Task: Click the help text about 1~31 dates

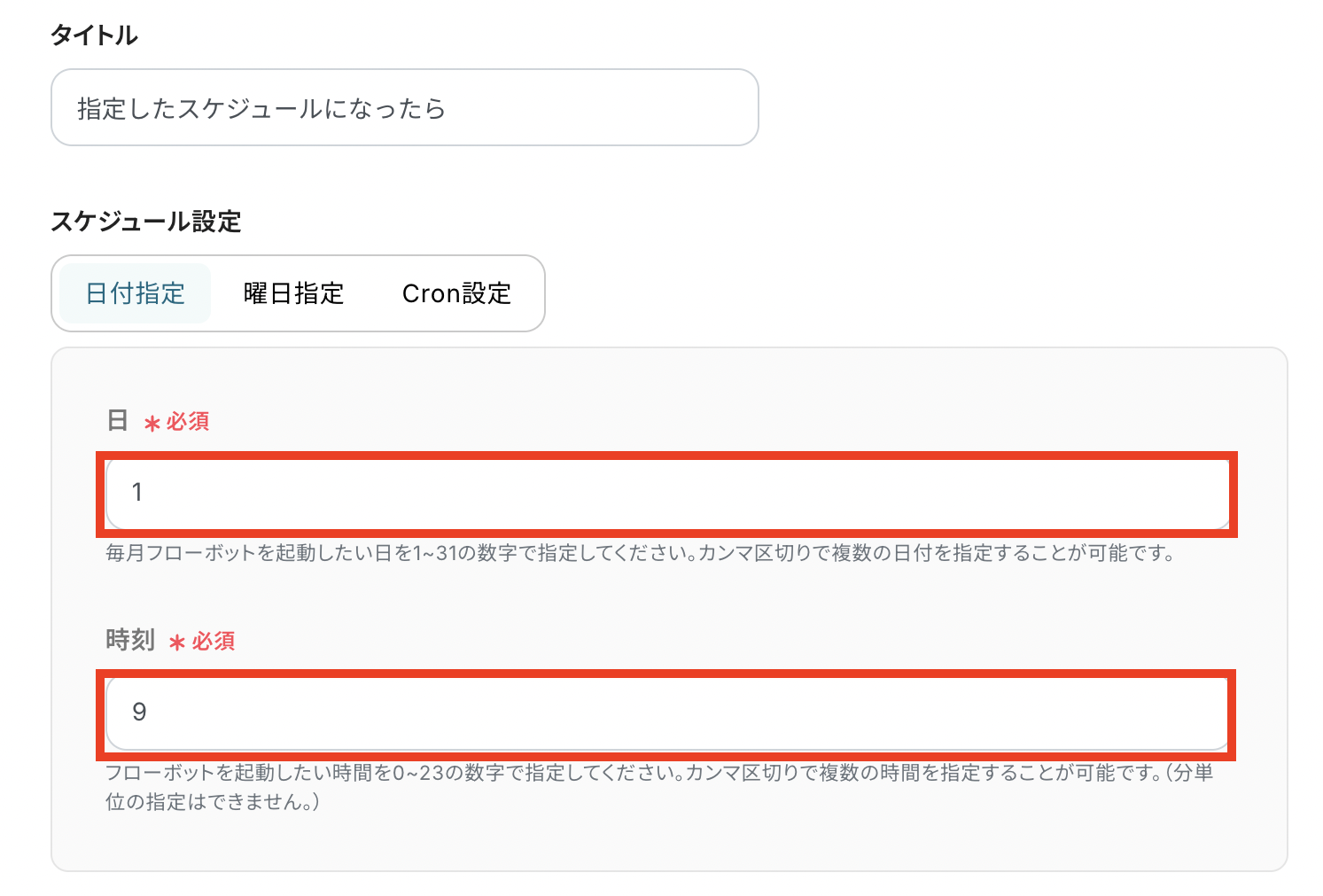Action: (x=638, y=554)
